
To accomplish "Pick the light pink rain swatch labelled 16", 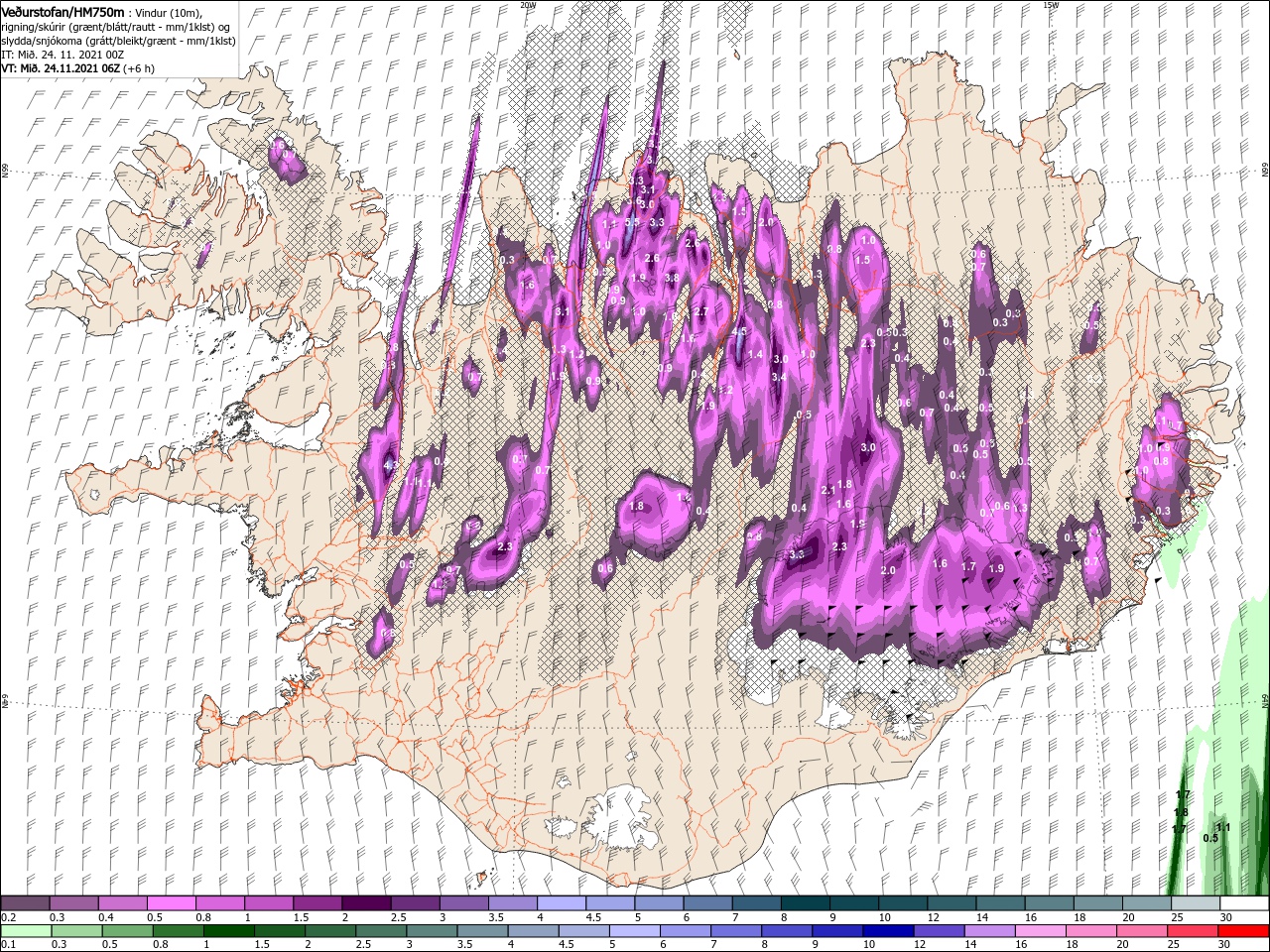I will [1040, 931].
